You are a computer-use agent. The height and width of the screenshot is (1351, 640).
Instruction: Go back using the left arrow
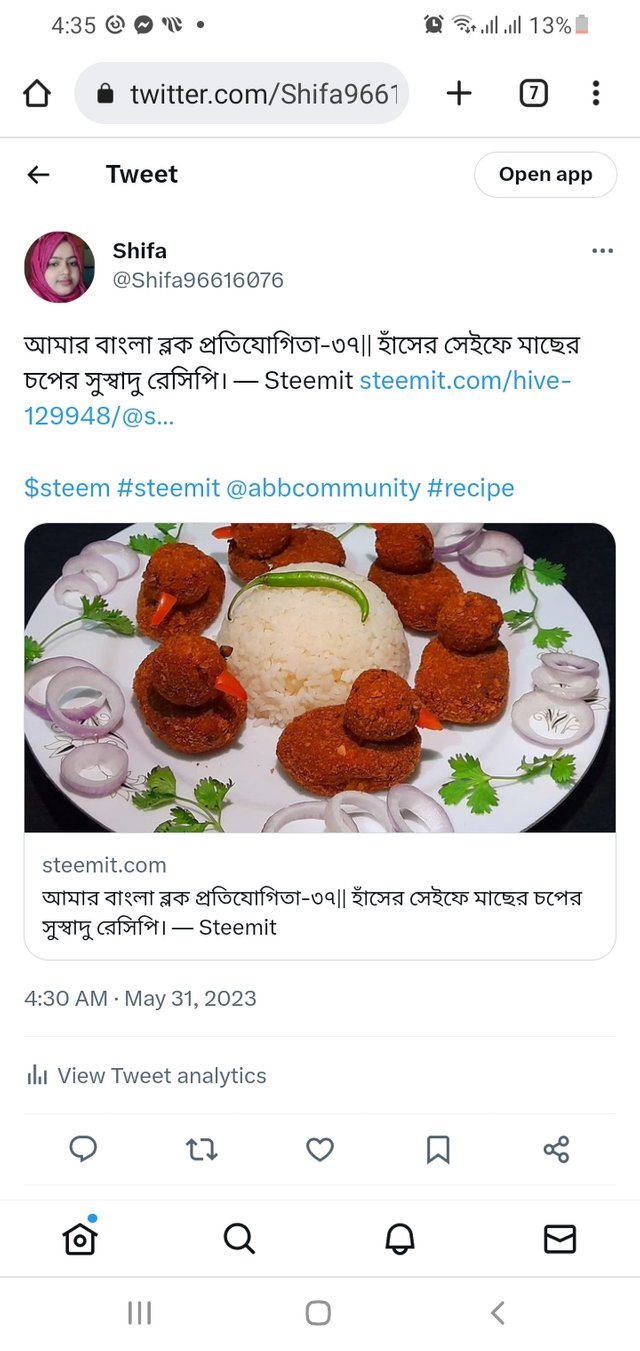(x=38, y=175)
